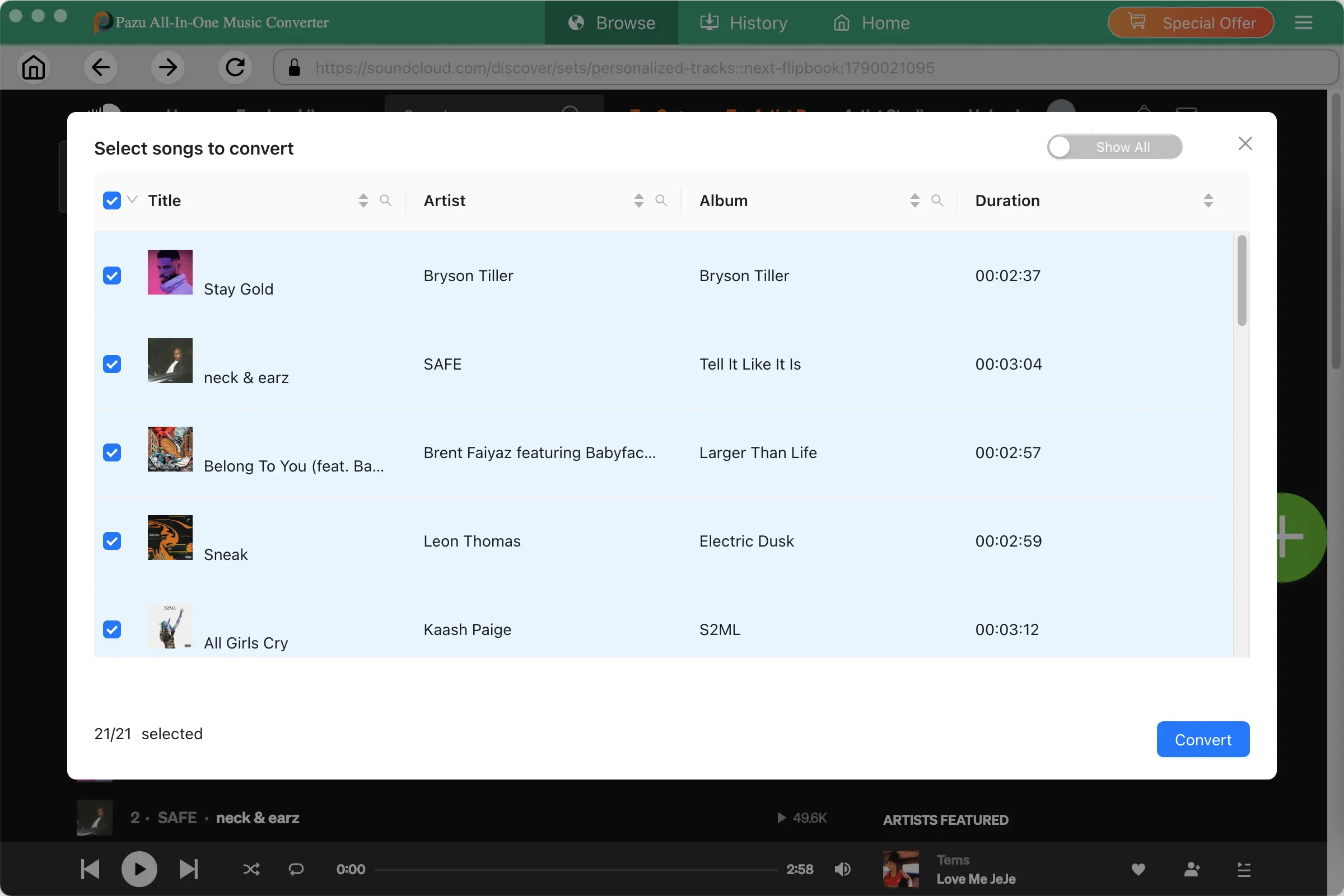Screen dimensions: 1344x896
Task: Switch to the Home tab
Action: pyautogui.click(x=871, y=22)
